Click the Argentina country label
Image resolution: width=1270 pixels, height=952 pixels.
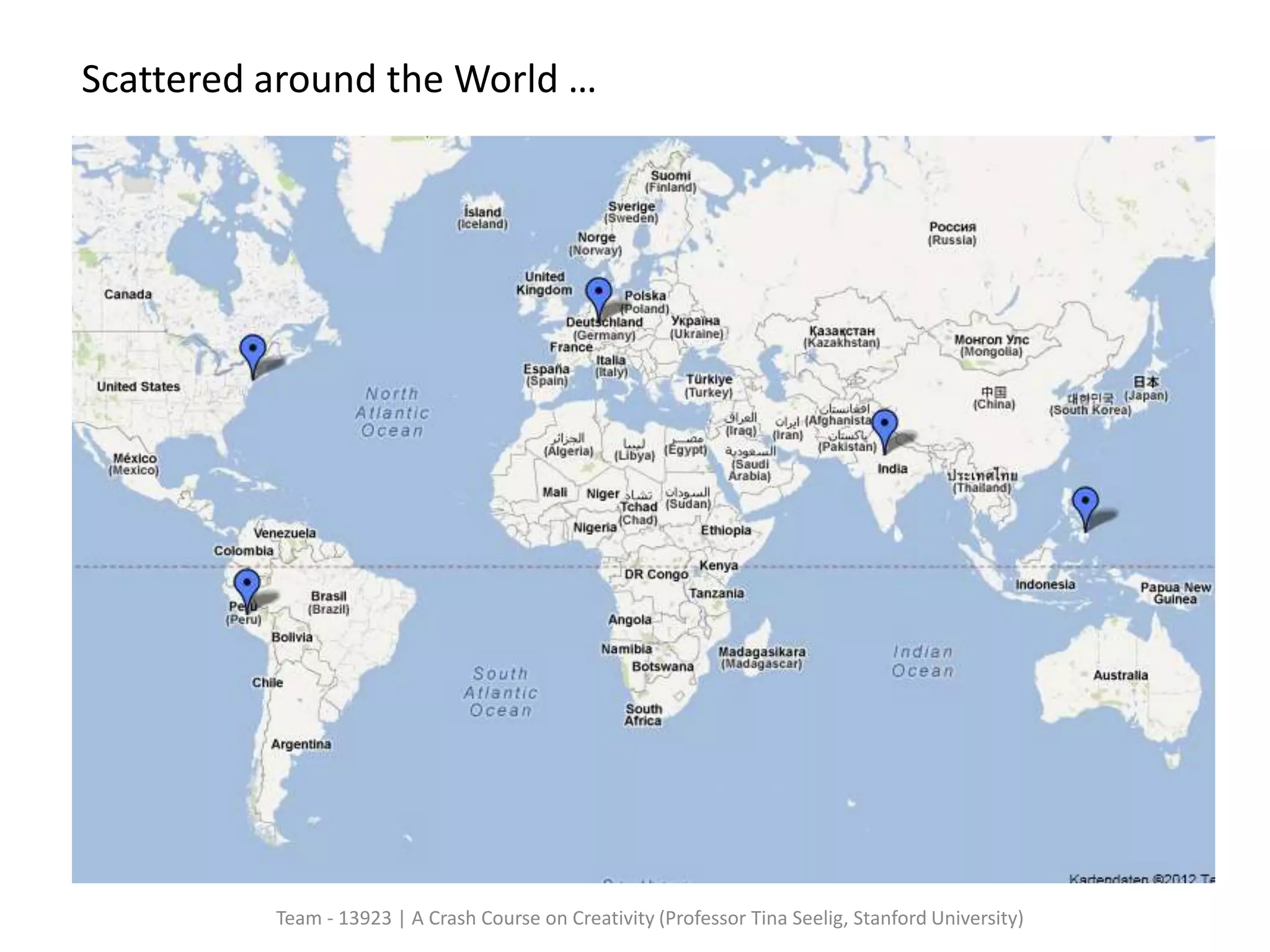pyautogui.click(x=301, y=744)
